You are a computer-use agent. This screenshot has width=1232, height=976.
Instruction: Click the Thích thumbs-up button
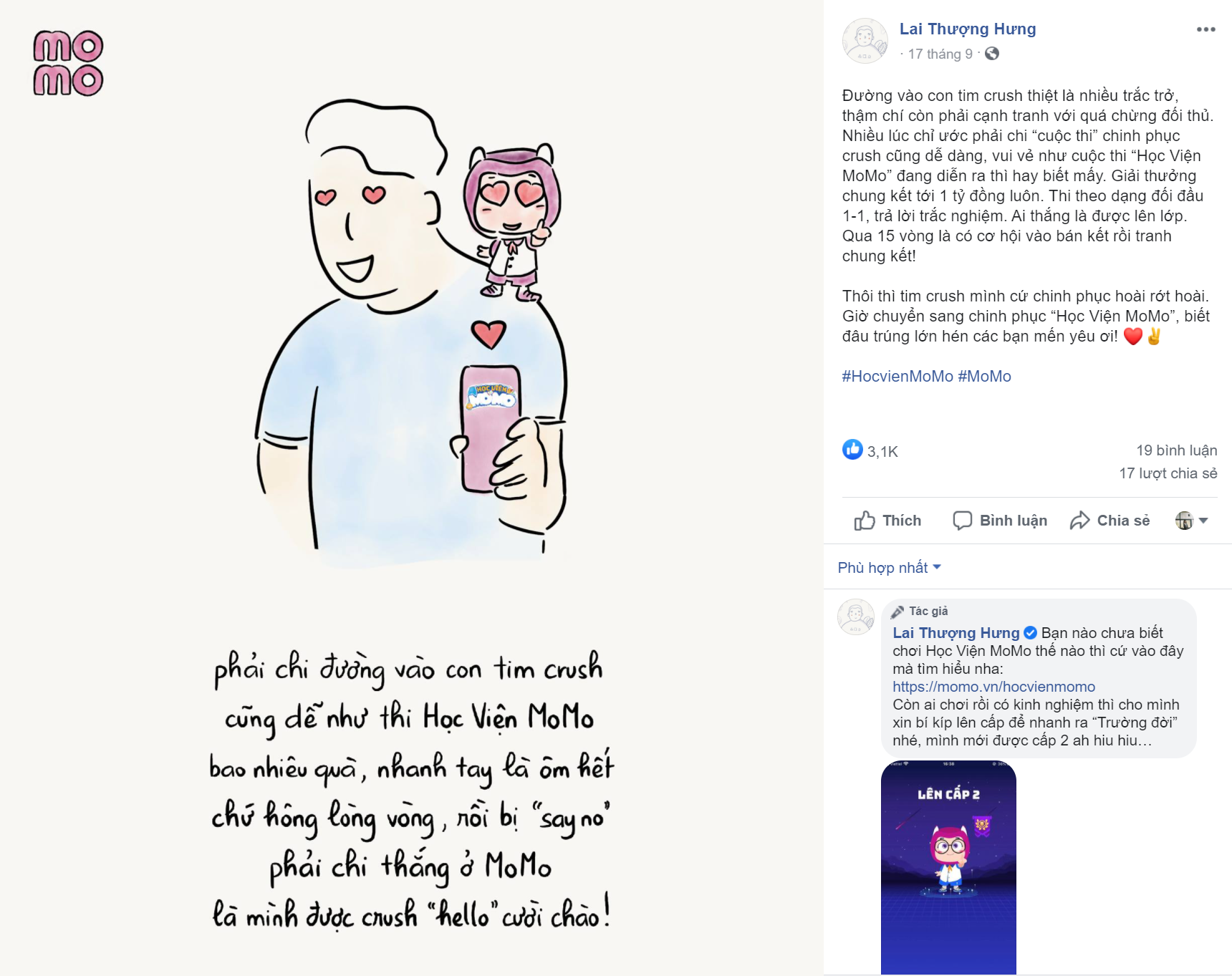[x=887, y=521]
